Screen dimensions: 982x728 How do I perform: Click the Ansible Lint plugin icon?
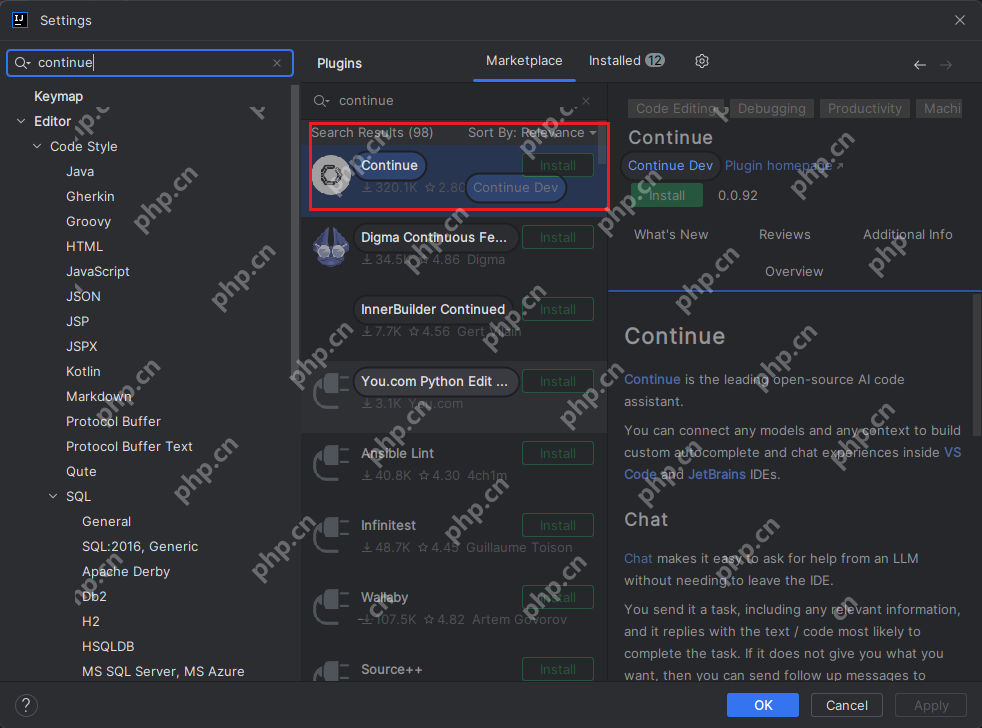click(x=331, y=463)
